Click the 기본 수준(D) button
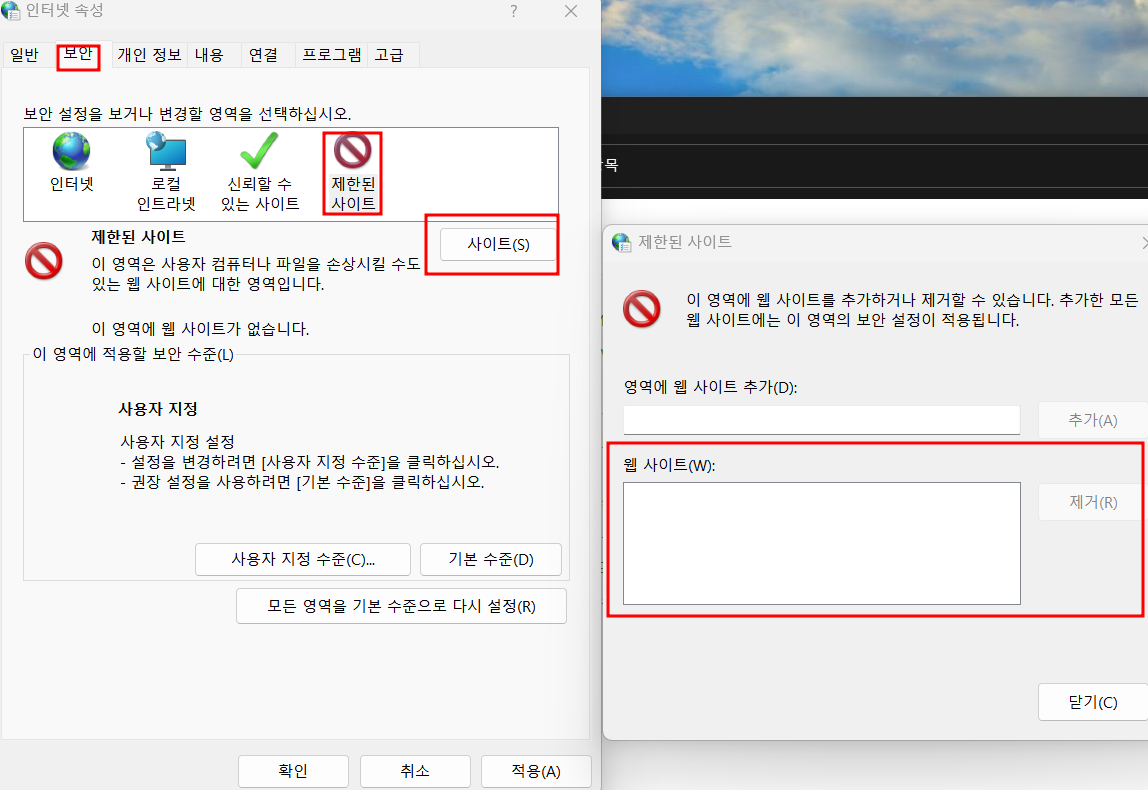1148x790 pixels. [x=490, y=559]
